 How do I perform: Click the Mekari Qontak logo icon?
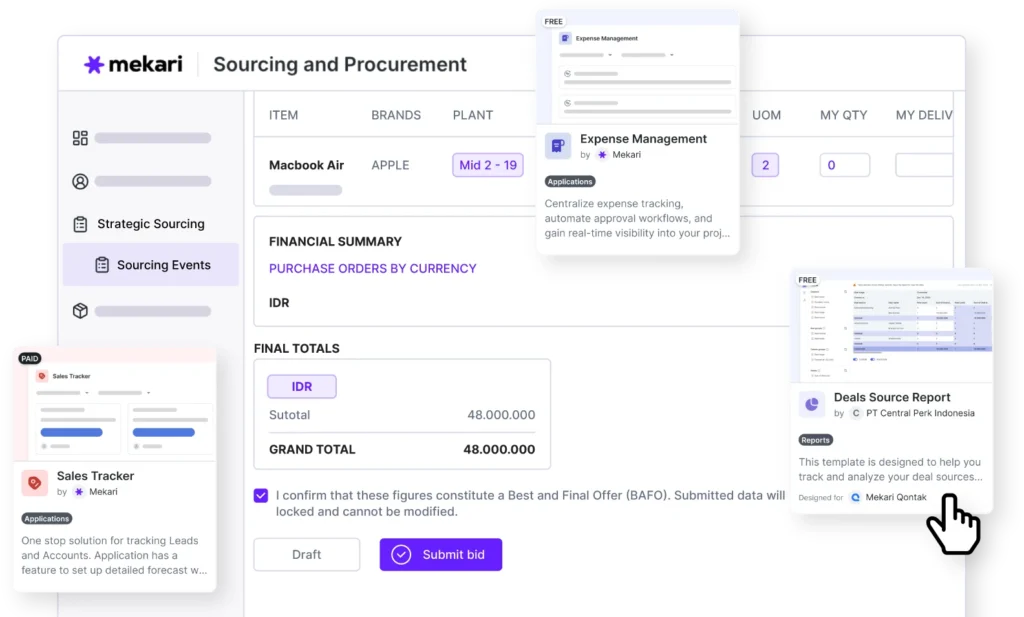click(x=855, y=498)
